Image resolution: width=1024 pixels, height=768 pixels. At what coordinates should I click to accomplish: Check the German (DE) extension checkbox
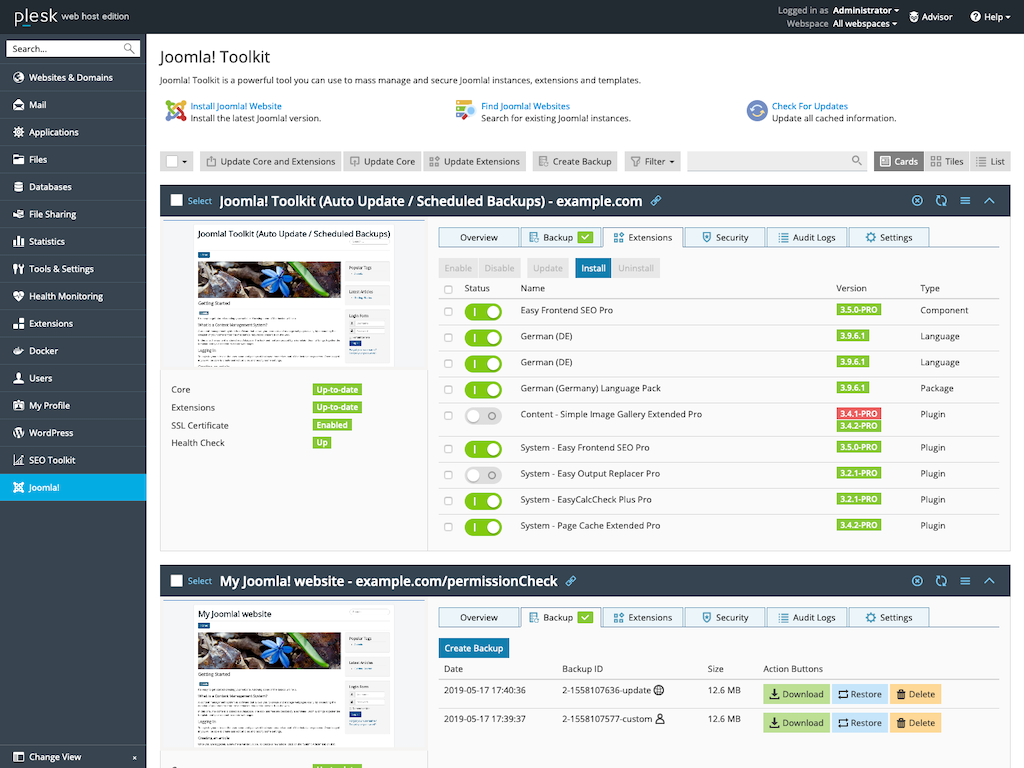tap(448, 337)
